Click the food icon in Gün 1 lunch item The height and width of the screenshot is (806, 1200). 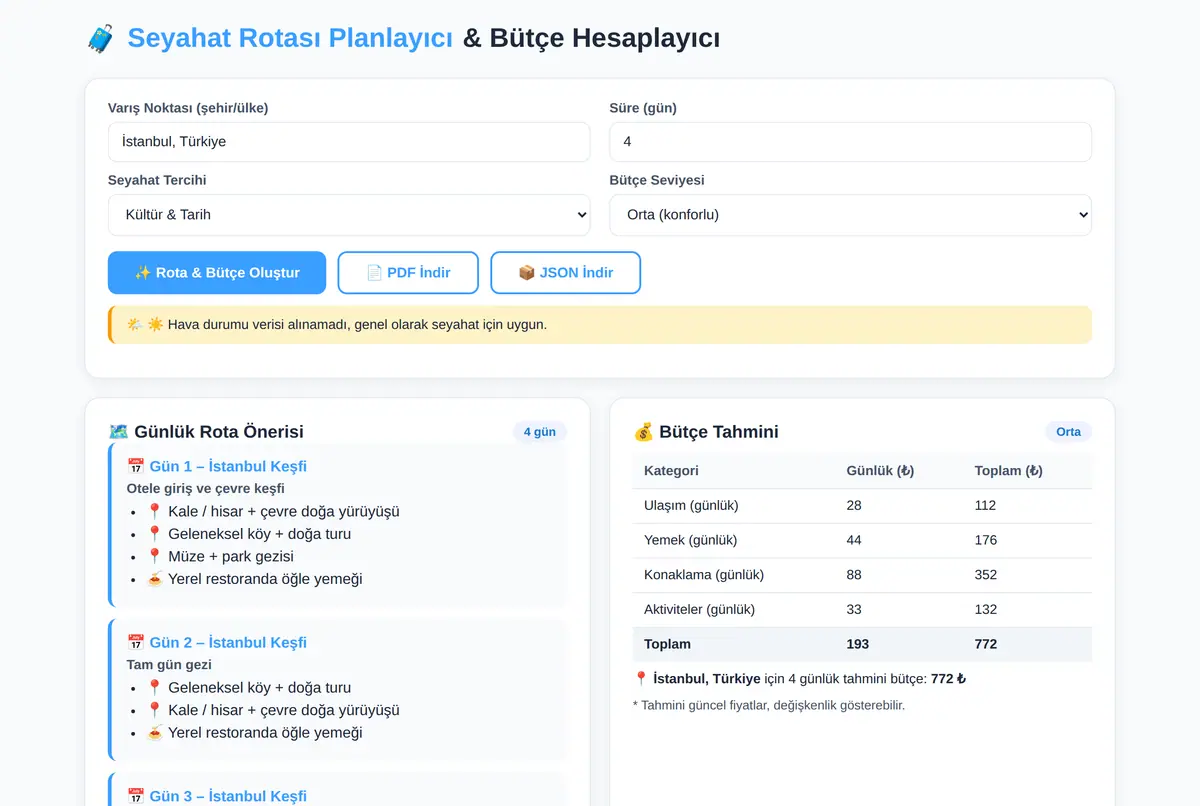click(x=154, y=579)
